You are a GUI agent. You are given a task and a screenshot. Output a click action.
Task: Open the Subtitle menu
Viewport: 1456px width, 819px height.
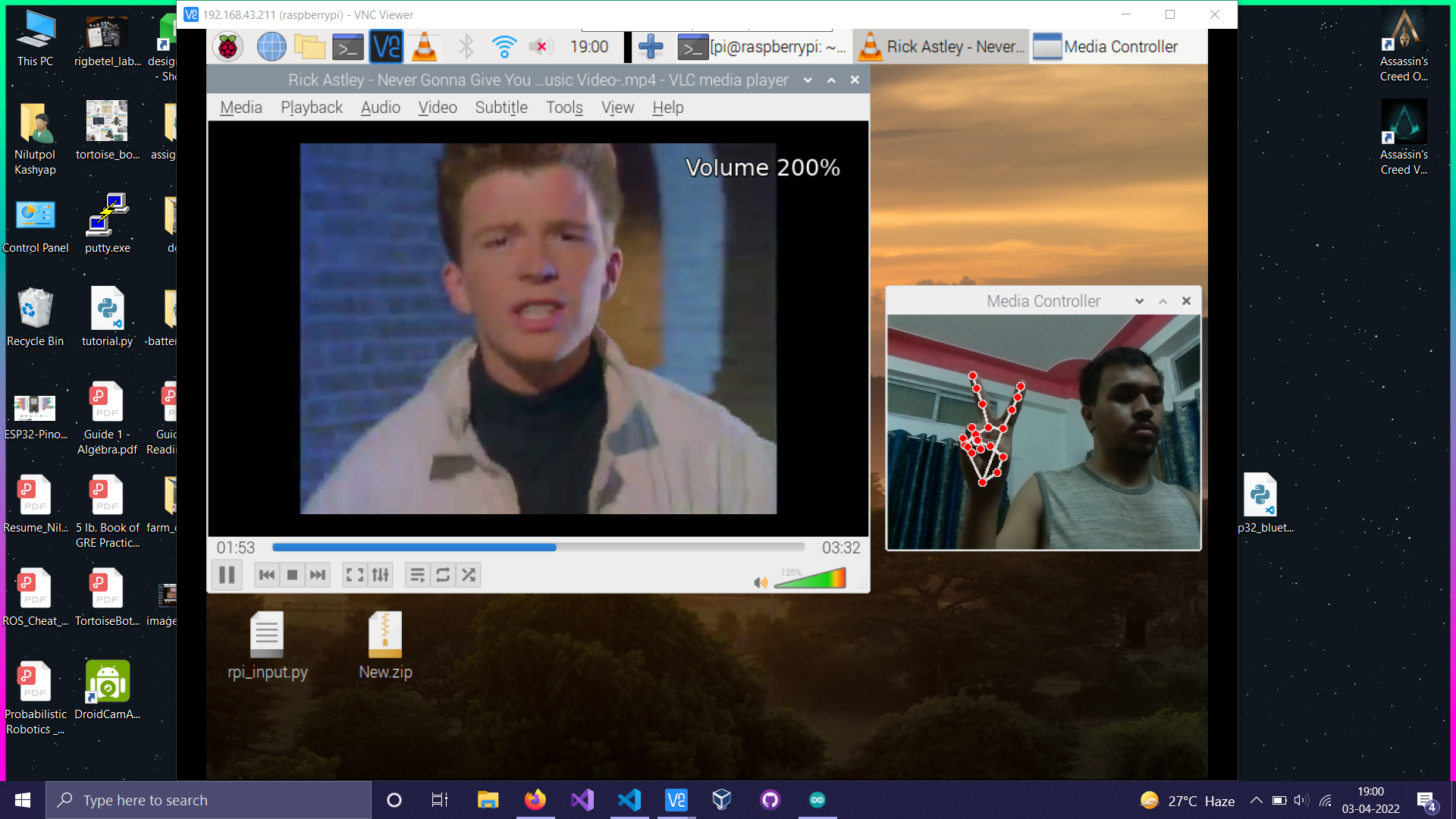click(500, 108)
